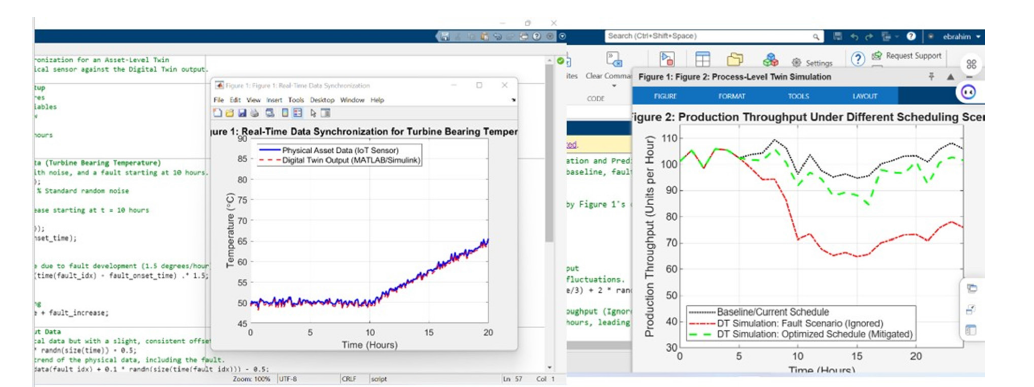Click Add-Ons colored cubes icon
This screenshot has width=1034, height=387.
point(770,60)
